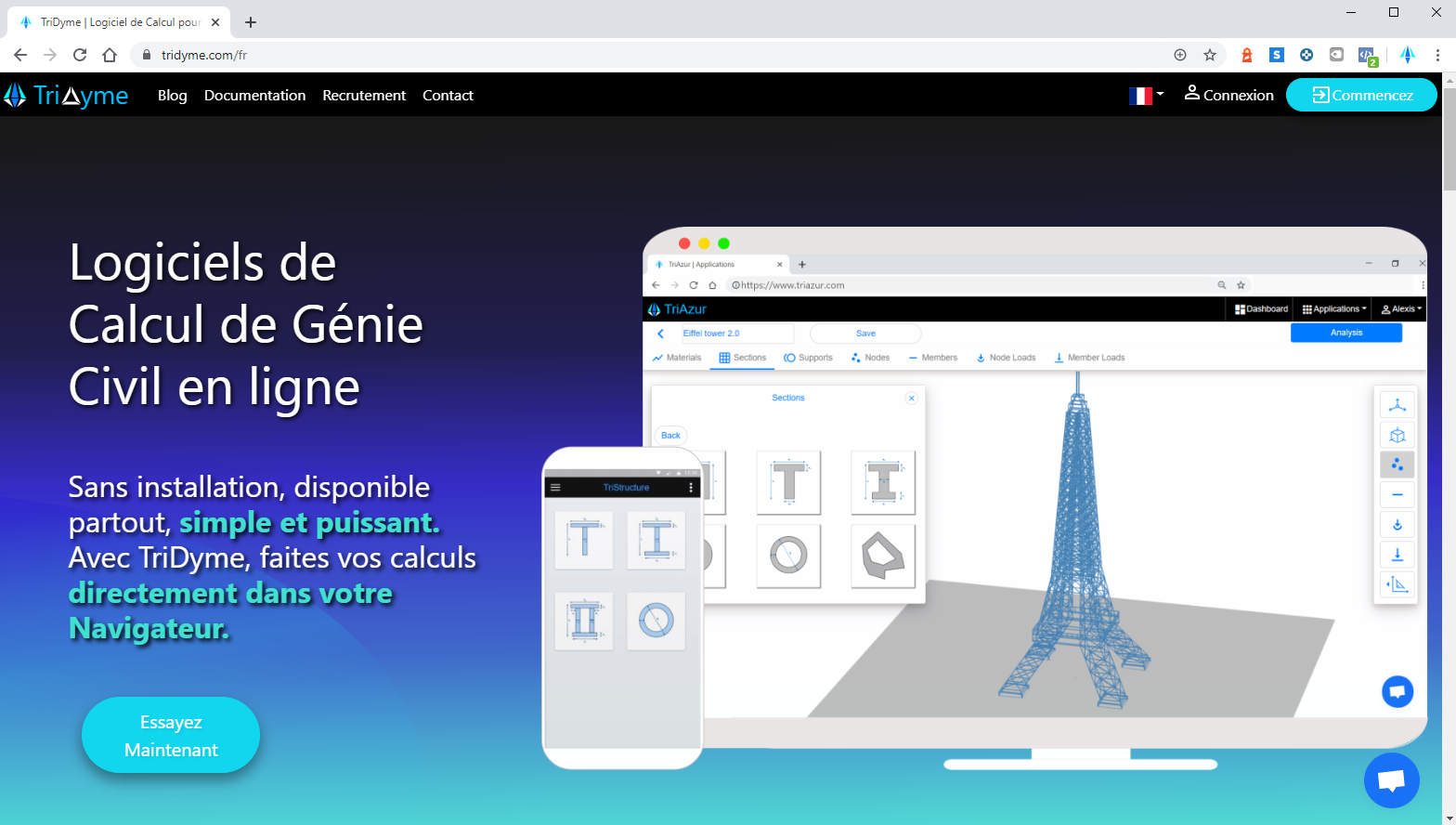Click the polygon section icon in the mockup

[x=883, y=556]
